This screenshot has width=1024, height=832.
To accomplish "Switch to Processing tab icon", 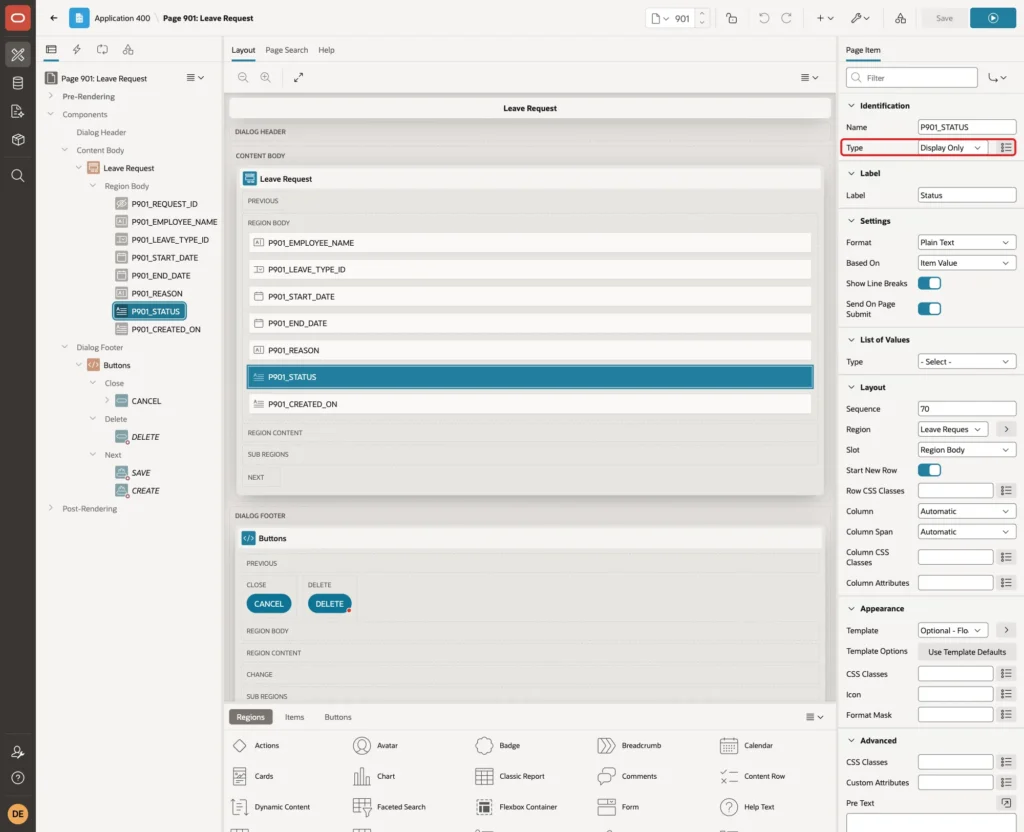I will (x=103, y=50).
